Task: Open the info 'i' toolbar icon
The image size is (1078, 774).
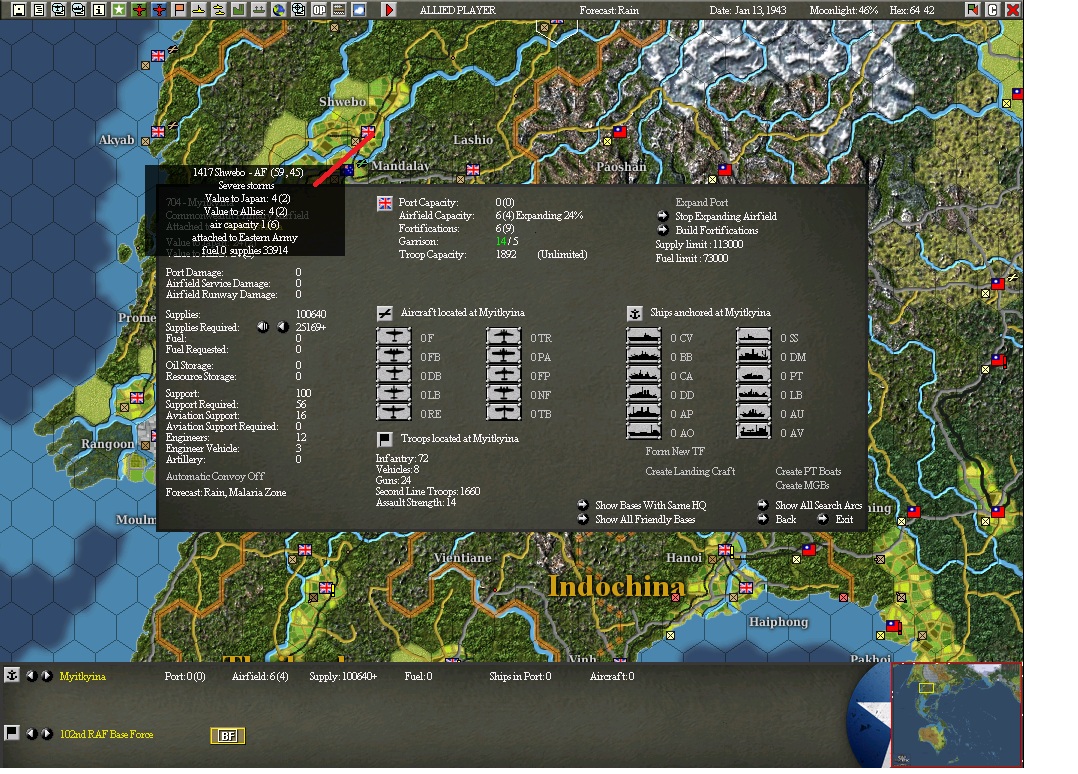Action: (x=98, y=10)
